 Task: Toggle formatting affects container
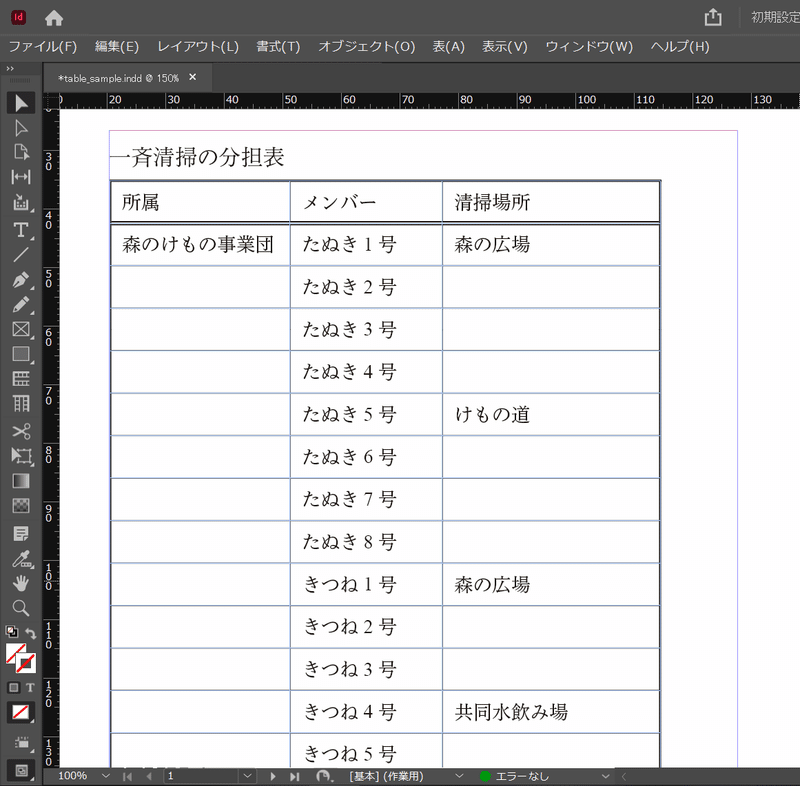pos(14,688)
